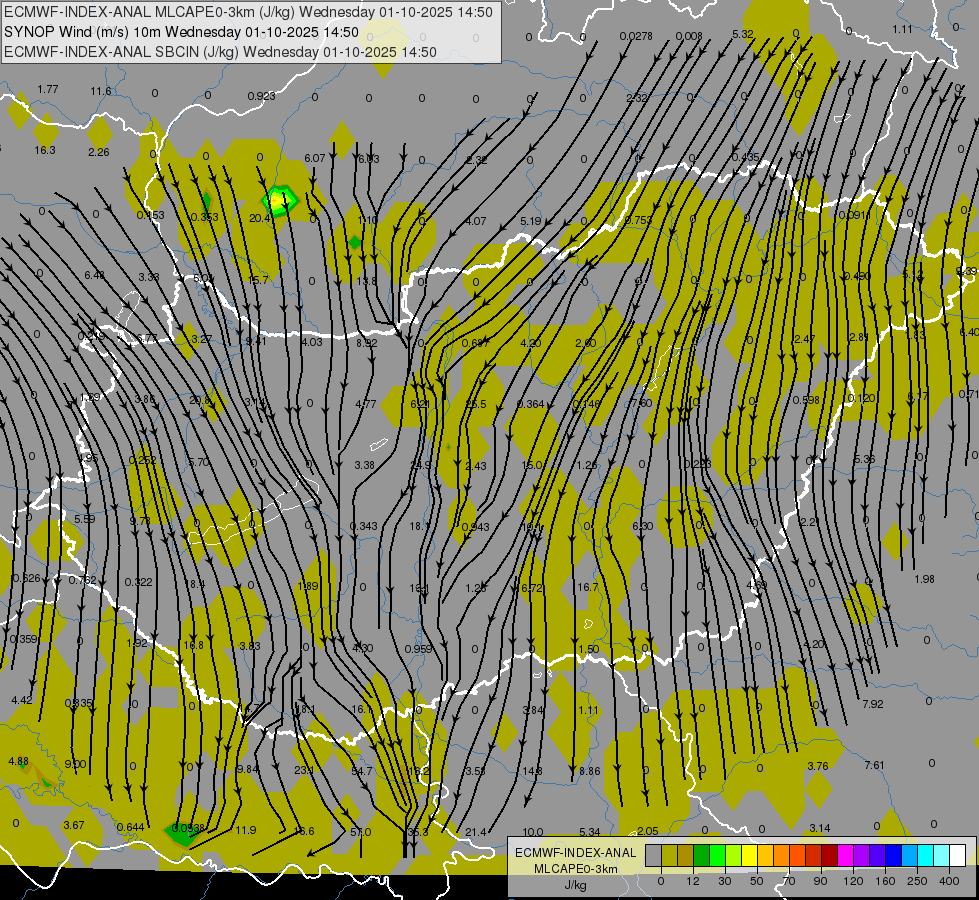
Task: Click the map value 11.9
Action: click(246, 830)
